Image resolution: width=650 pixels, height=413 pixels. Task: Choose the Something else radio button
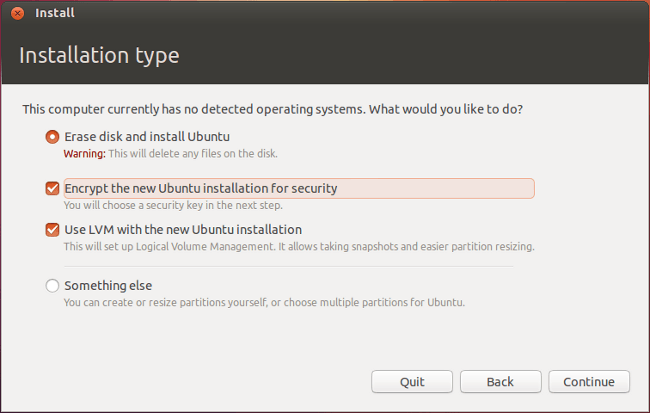pyautogui.click(x=52, y=286)
